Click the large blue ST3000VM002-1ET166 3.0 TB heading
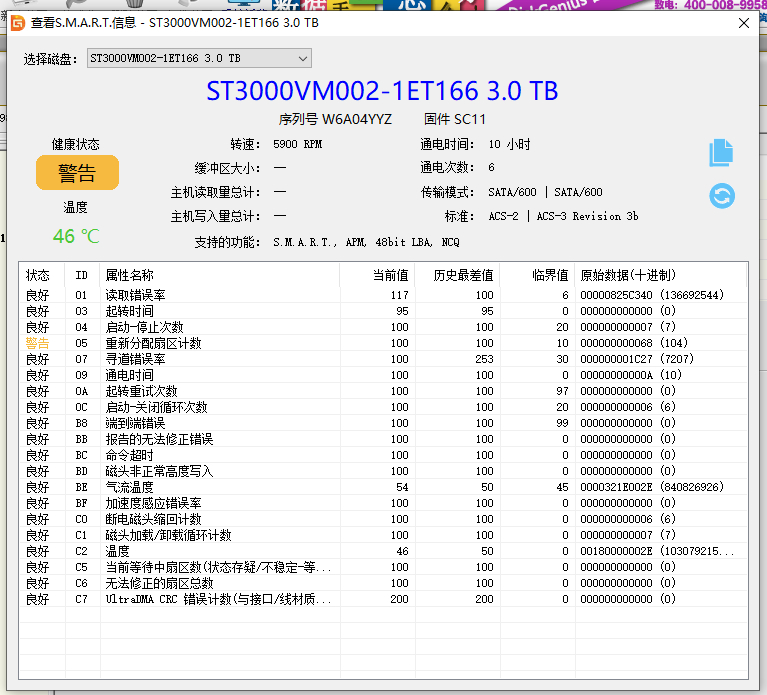Image resolution: width=767 pixels, height=695 pixels. (x=382, y=91)
